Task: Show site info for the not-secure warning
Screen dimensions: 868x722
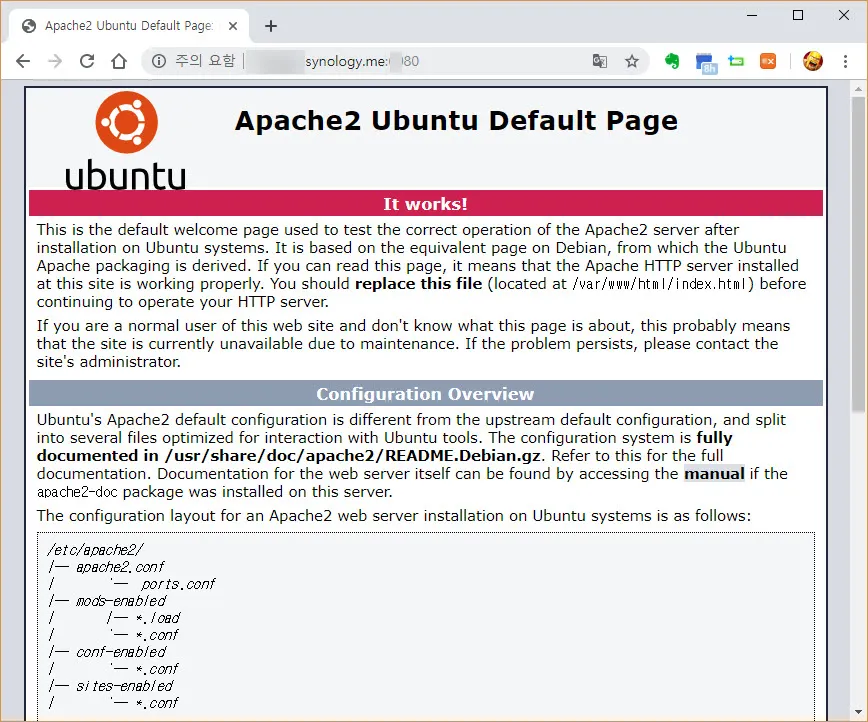Action: coord(159,61)
